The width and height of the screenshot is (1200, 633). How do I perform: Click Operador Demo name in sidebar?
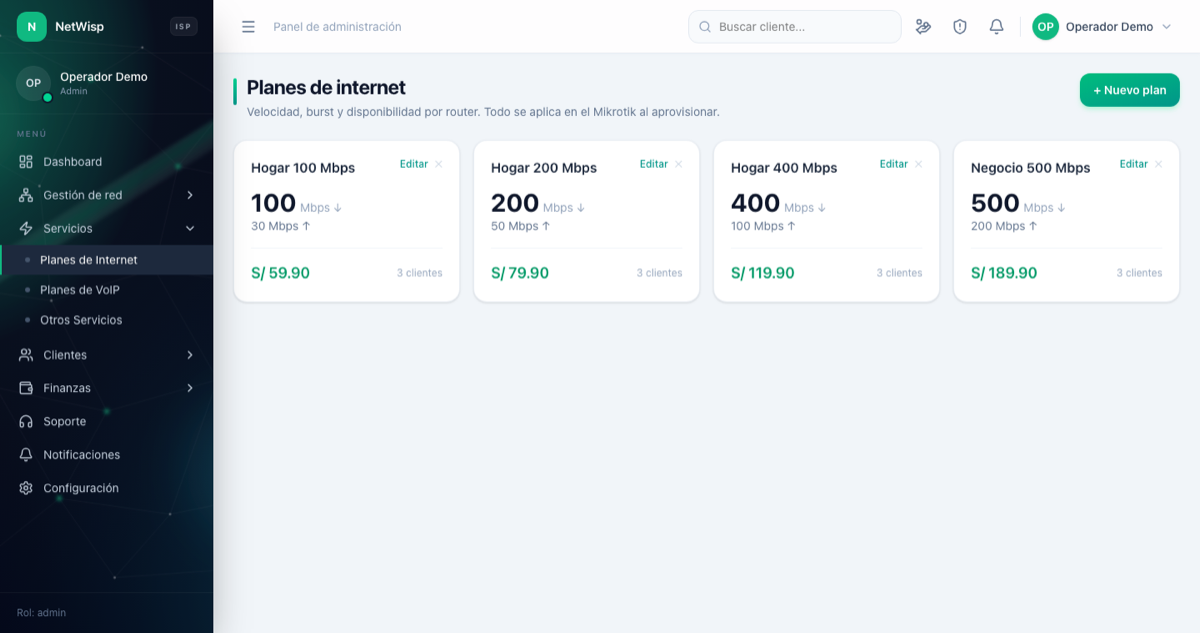(x=104, y=77)
